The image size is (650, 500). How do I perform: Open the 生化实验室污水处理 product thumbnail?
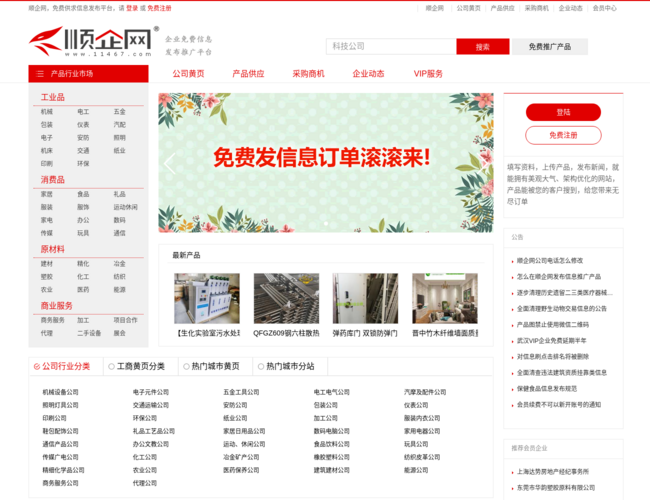tap(207, 299)
